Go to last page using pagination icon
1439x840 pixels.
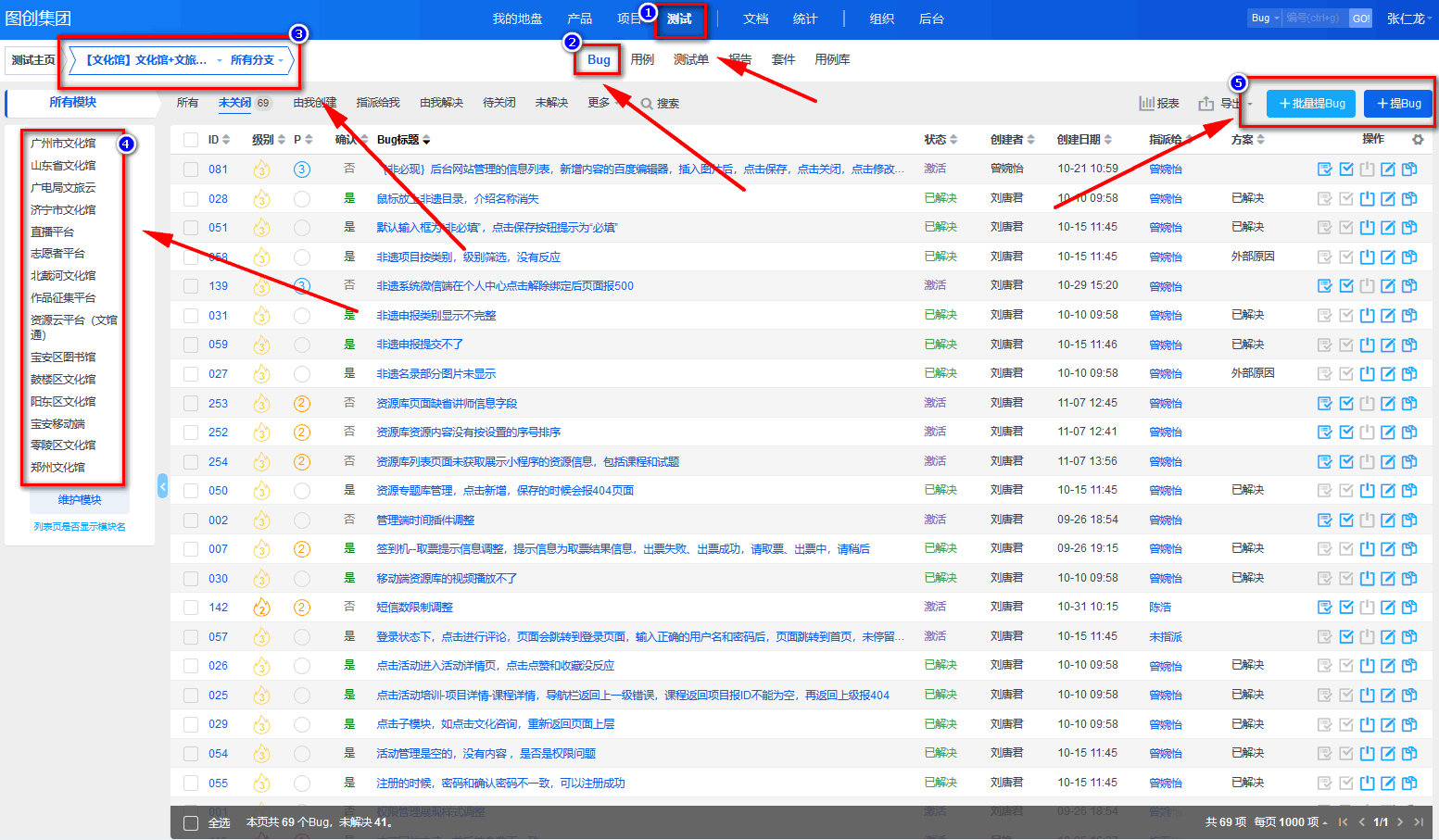pyautogui.click(x=1419, y=821)
